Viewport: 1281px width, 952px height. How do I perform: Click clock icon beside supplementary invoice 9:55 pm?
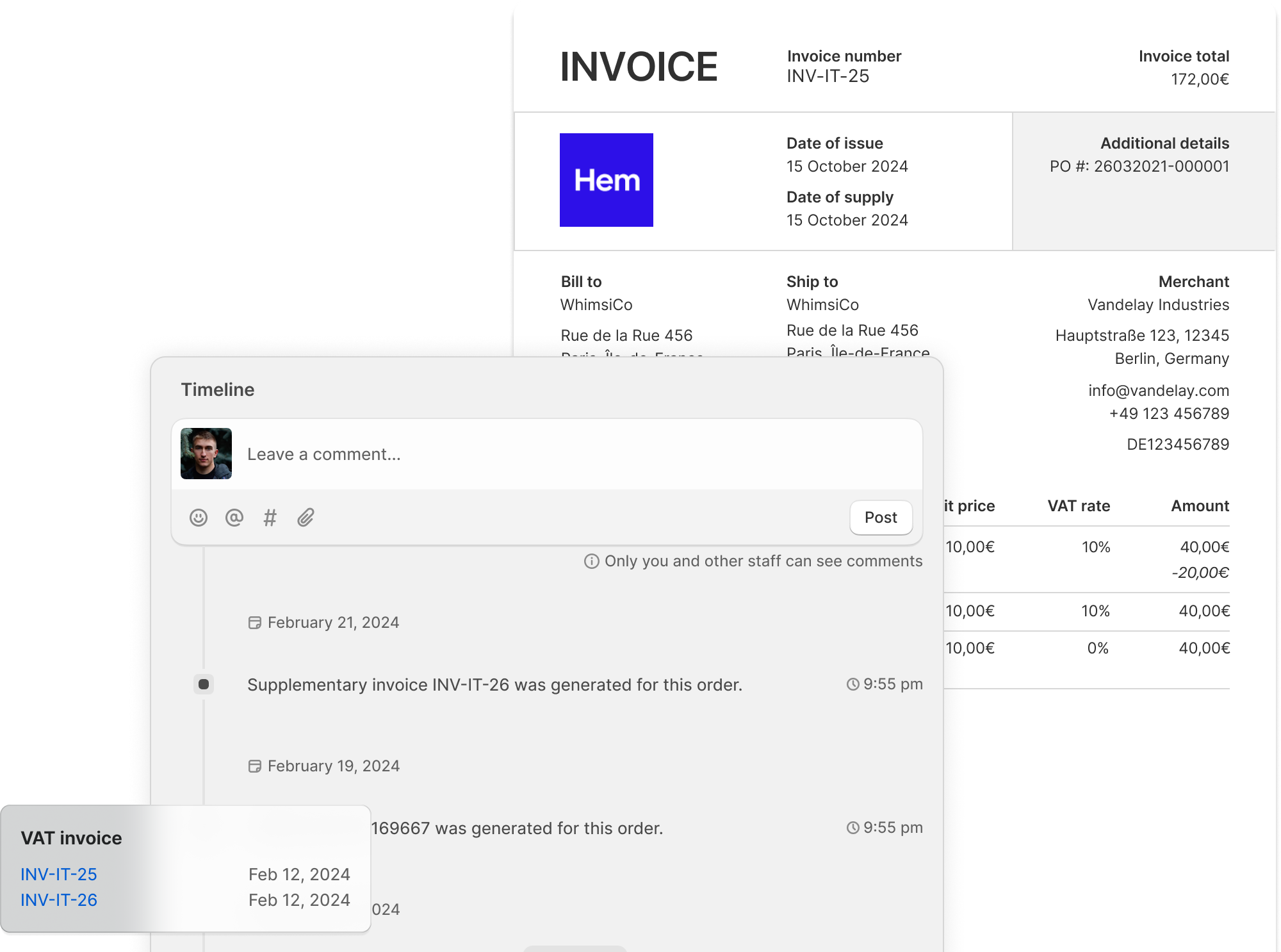[x=853, y=684]
